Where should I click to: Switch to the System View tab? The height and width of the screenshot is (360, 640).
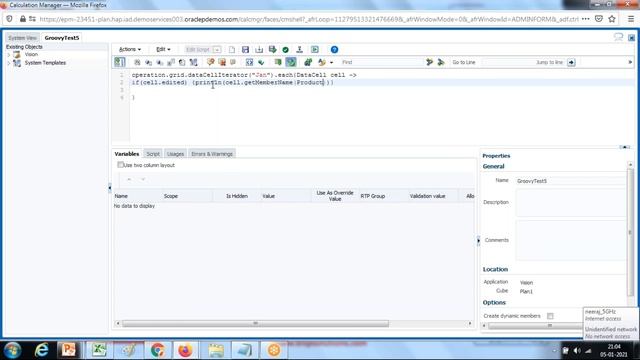(22, 38)
